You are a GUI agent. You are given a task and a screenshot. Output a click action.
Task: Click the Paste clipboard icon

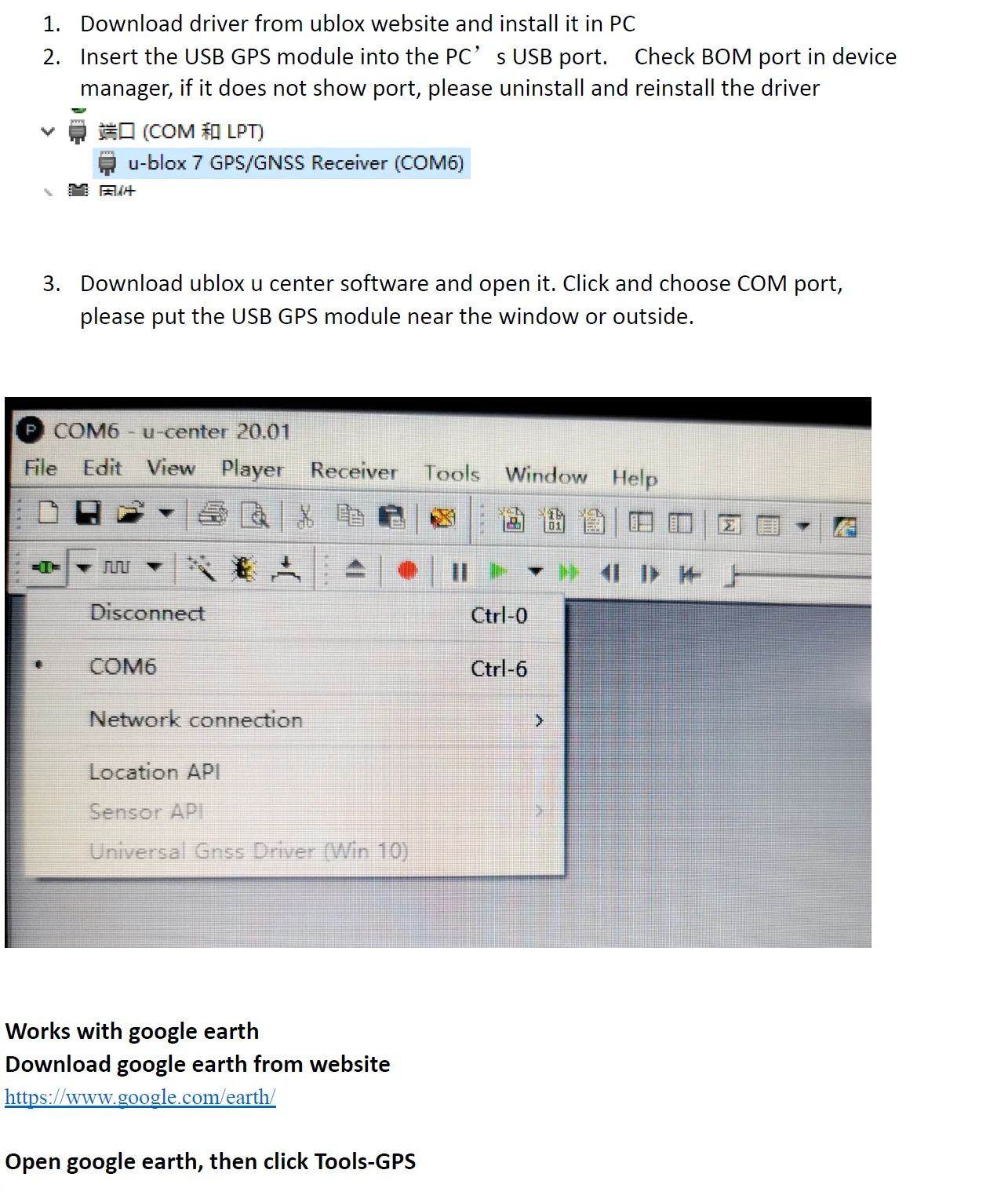[x=391, y=517]
